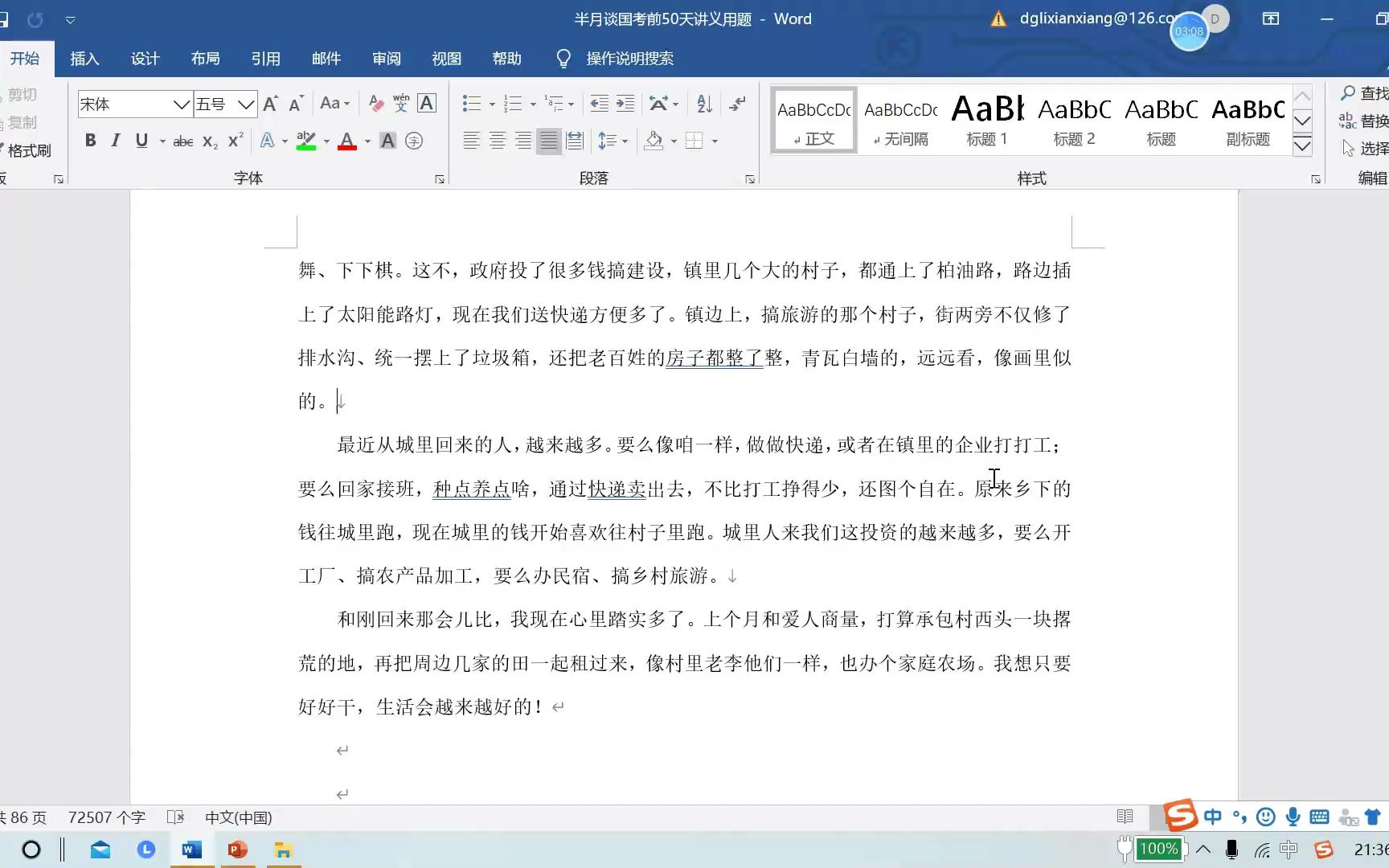Apply red font color

tap(347, 141)
